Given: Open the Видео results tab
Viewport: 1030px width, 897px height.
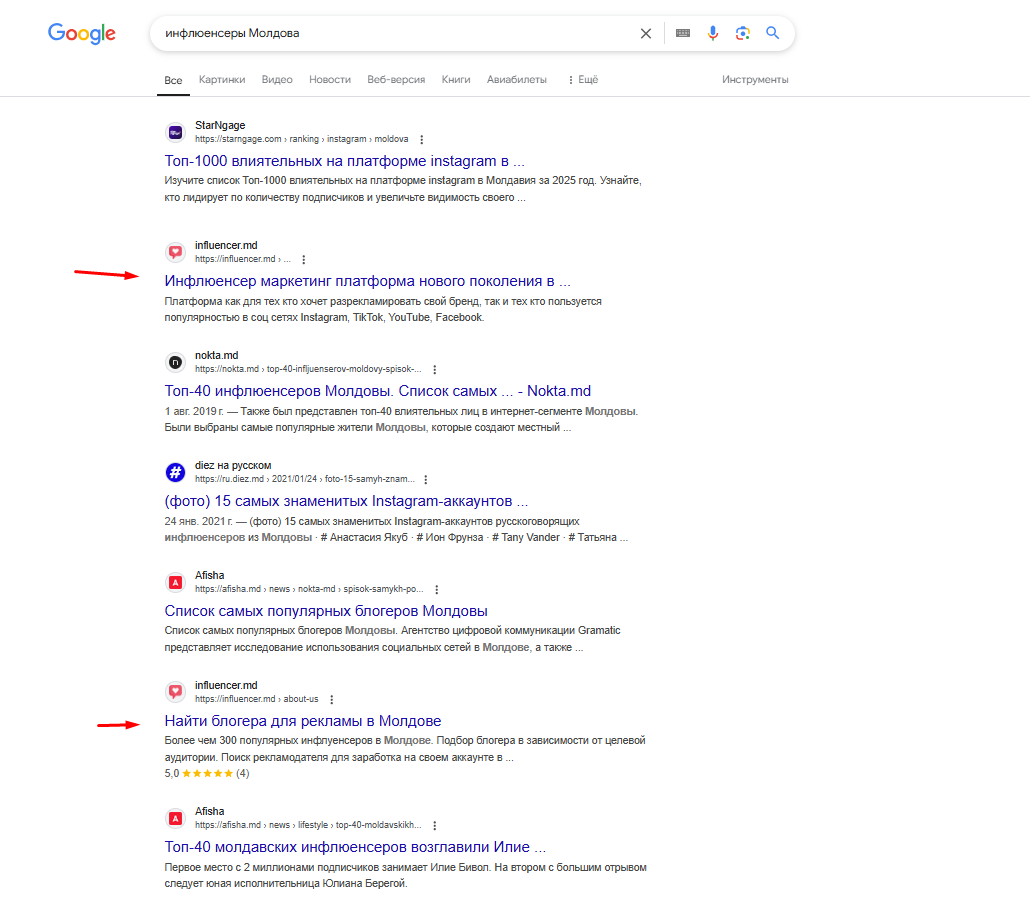Looking at the screenshot, I should coord(277,79).
